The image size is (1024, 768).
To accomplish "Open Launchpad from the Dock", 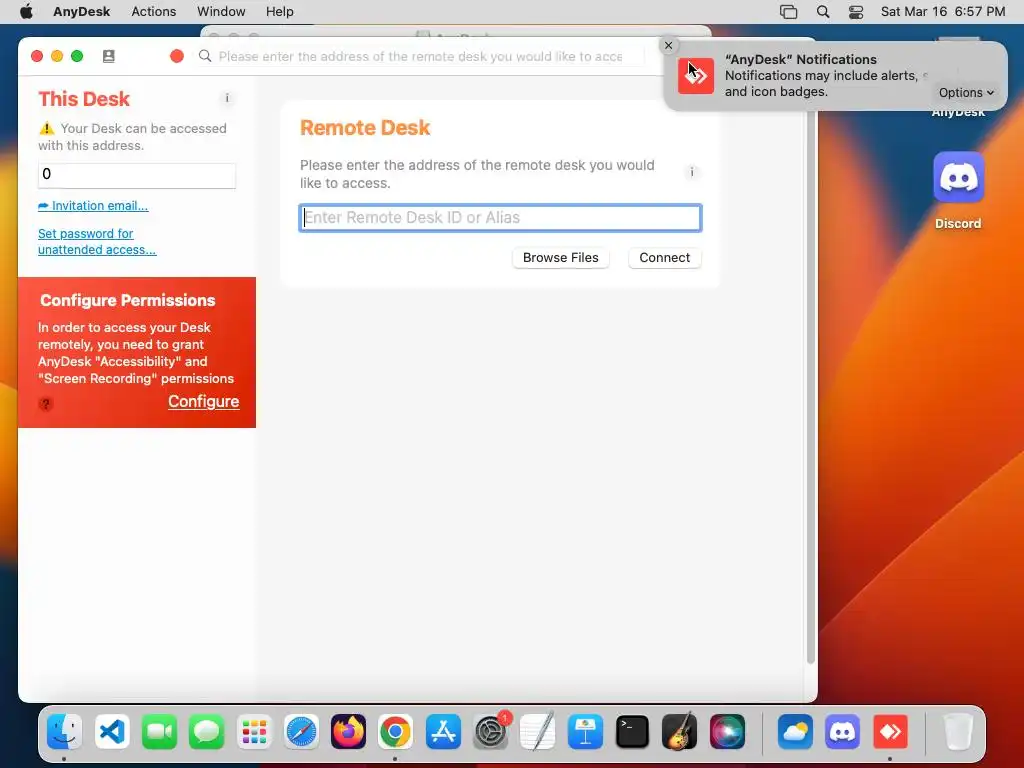I will 254,731.
